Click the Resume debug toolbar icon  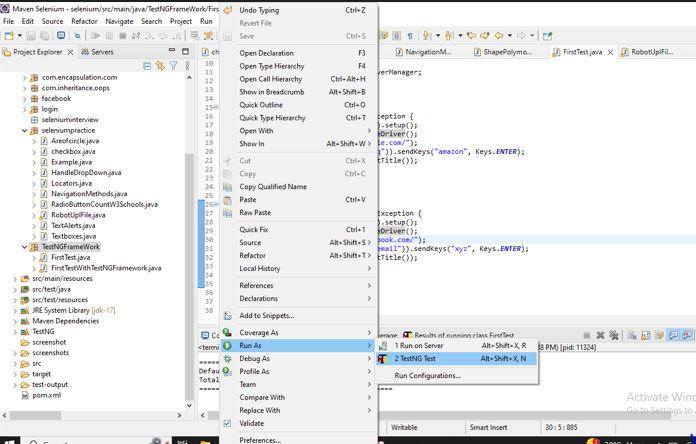pyautogui.click(x=95, y=36)
